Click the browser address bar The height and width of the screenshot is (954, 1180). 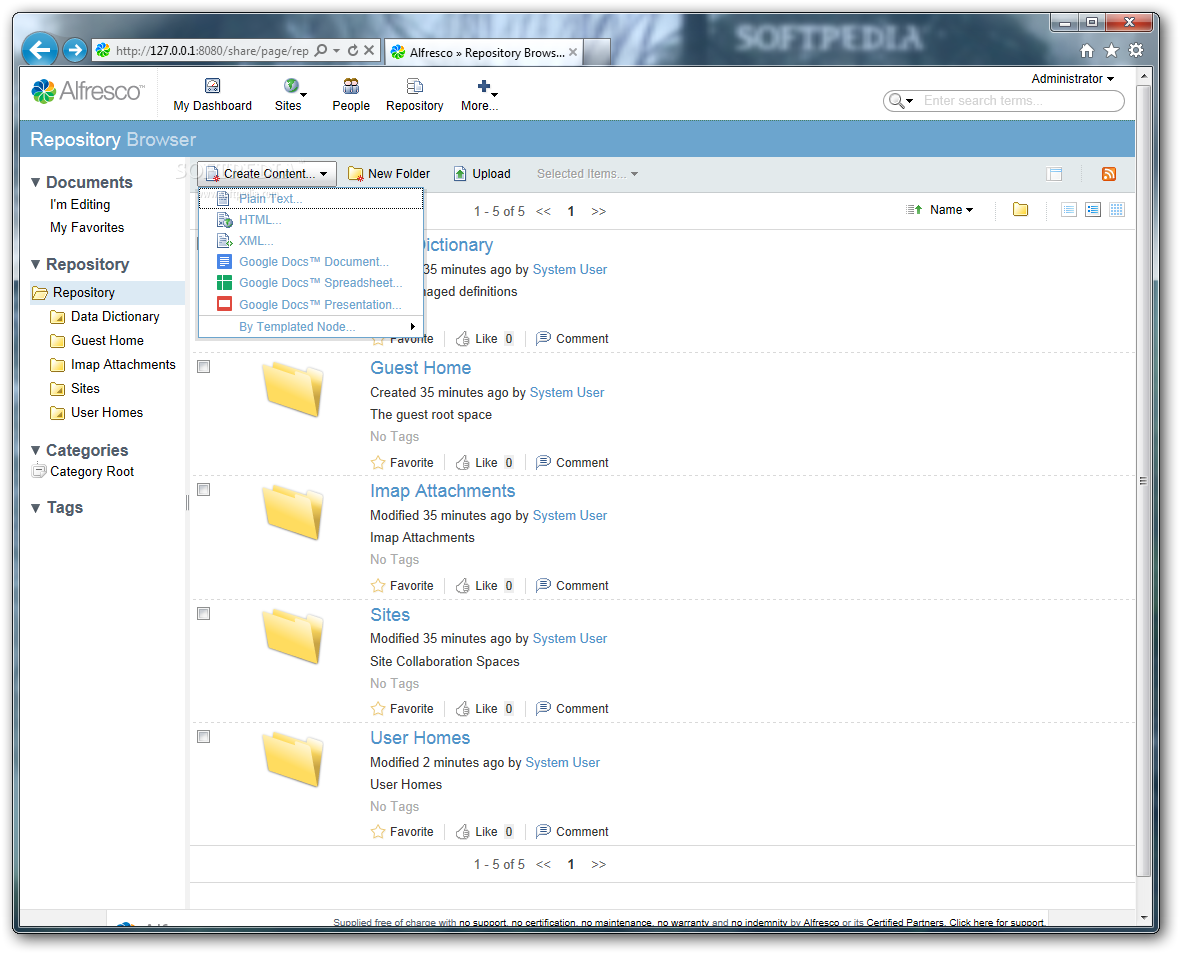pyautogui.click(x=212, y=50)
